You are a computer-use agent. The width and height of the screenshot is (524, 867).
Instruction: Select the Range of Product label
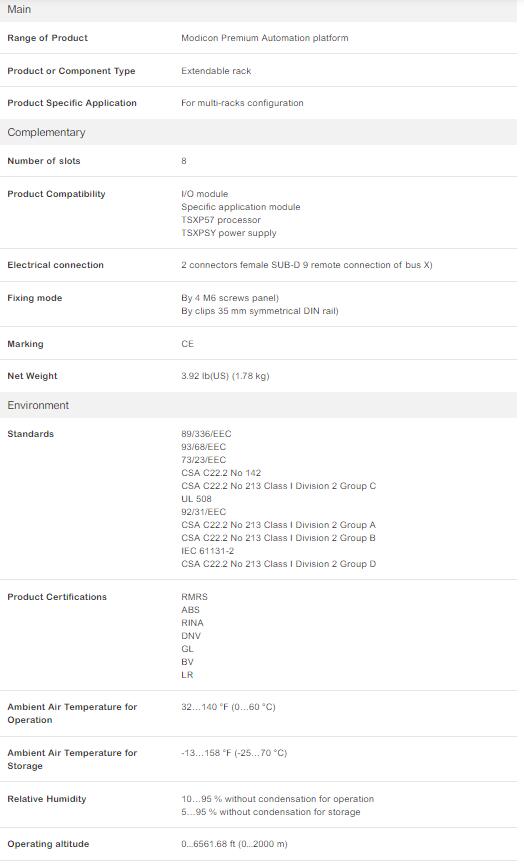[48, 38]
